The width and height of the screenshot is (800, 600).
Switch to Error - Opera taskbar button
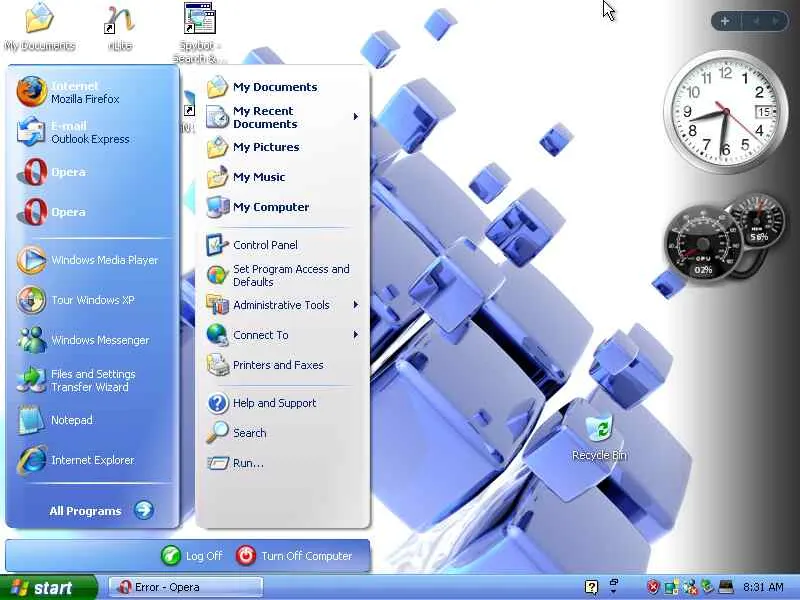(x=186, y=587)
